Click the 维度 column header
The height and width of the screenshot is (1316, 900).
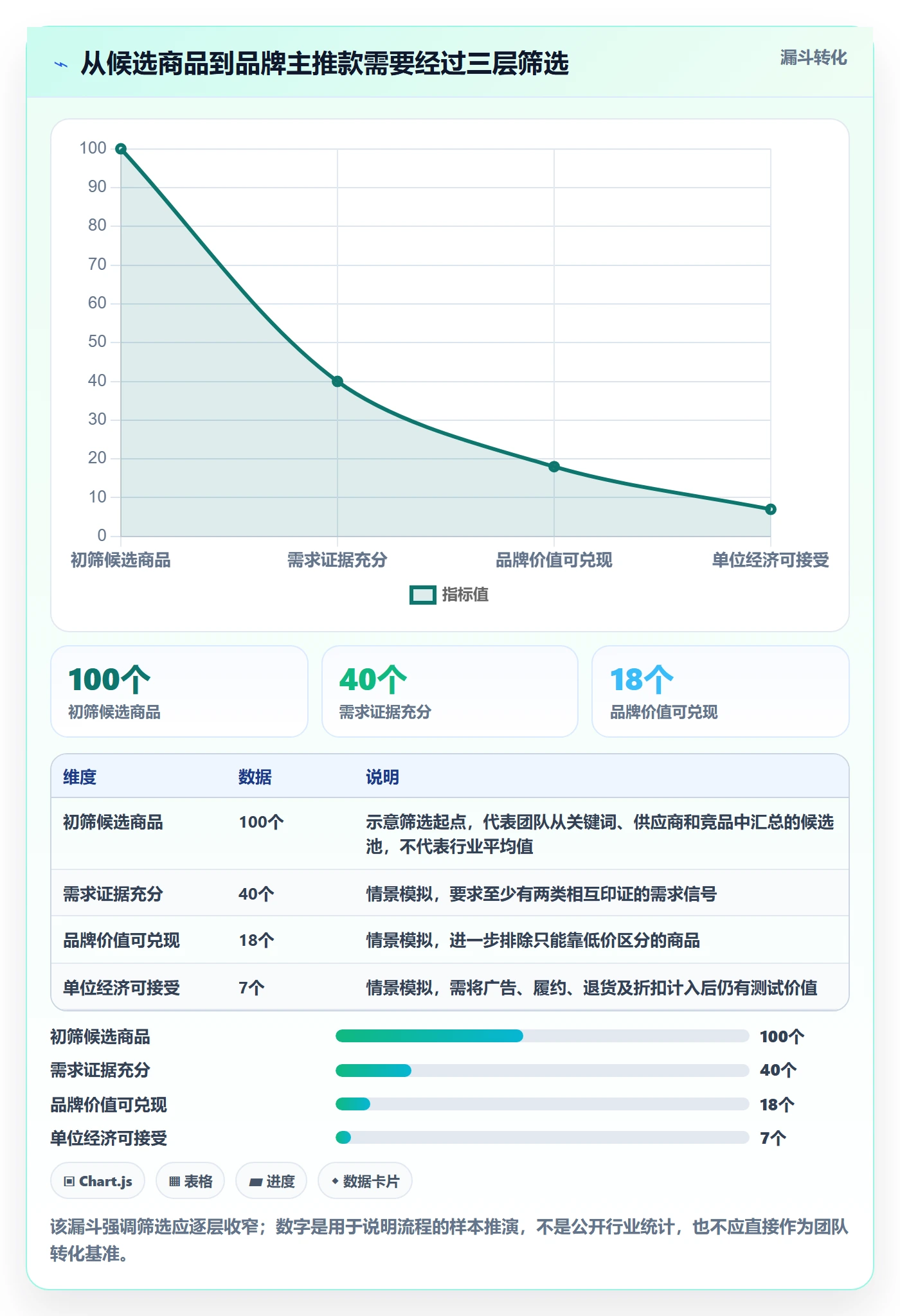tap(80, 777)
